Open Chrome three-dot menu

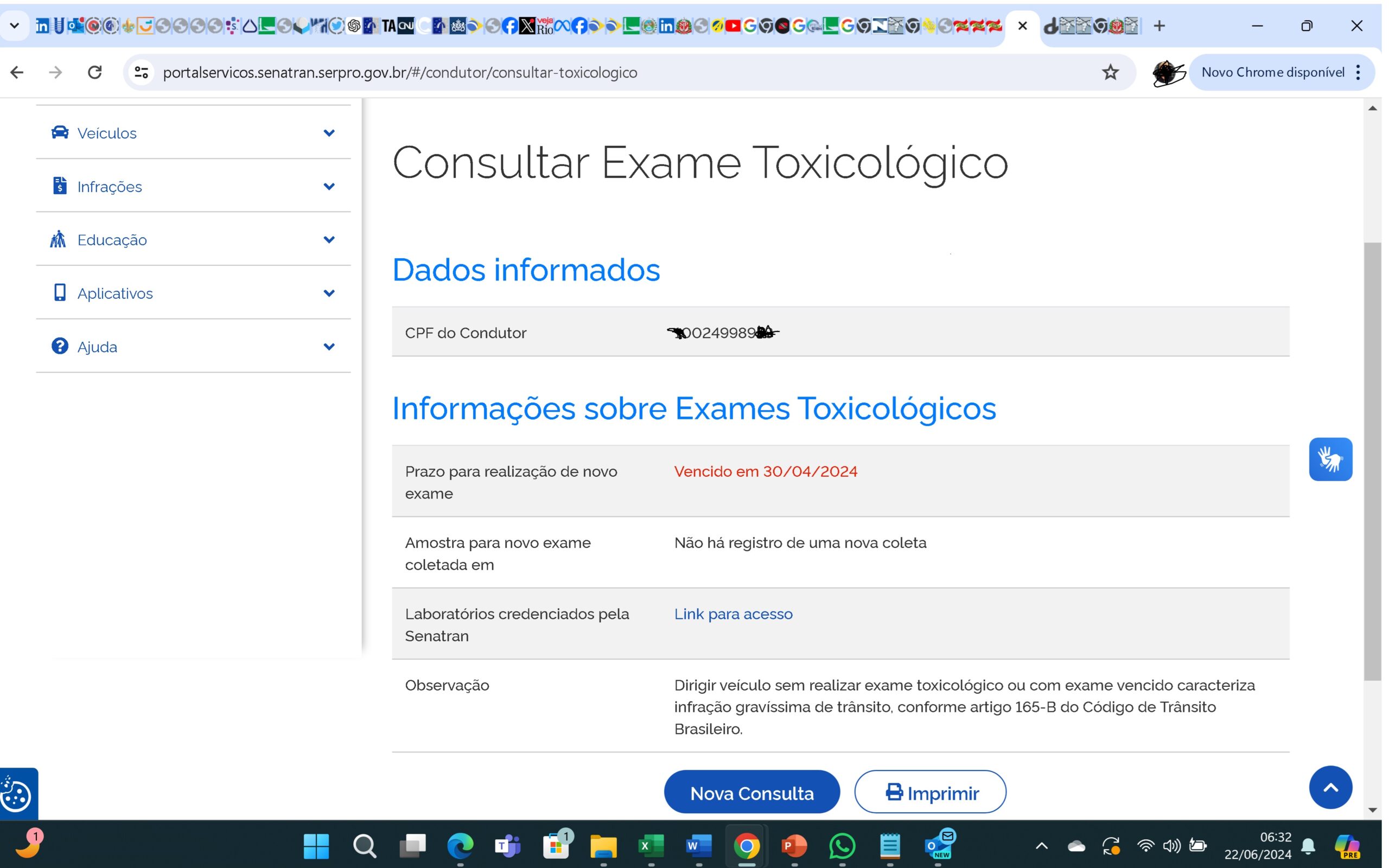[1358, 72]
